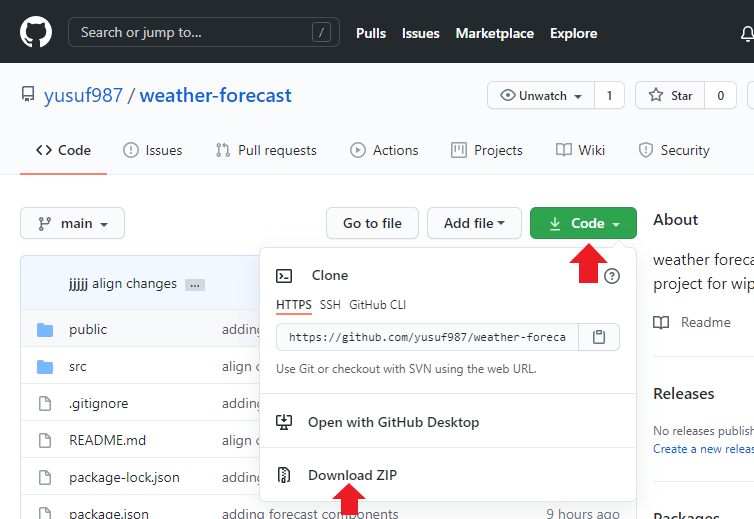This screenshot has width=754, height=519.
Task: Click the zip file icon beside Download ZIP
Action: 284,475
